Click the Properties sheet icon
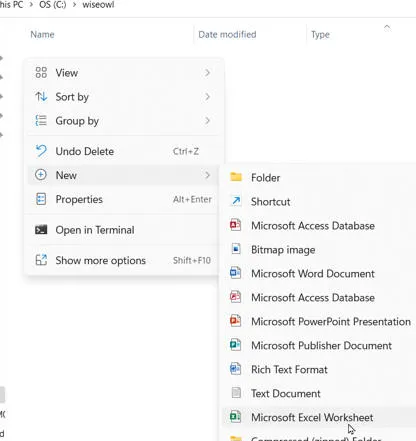Image resolution: width=416 pixels, height=441 pixels. [x=41, y=199]
